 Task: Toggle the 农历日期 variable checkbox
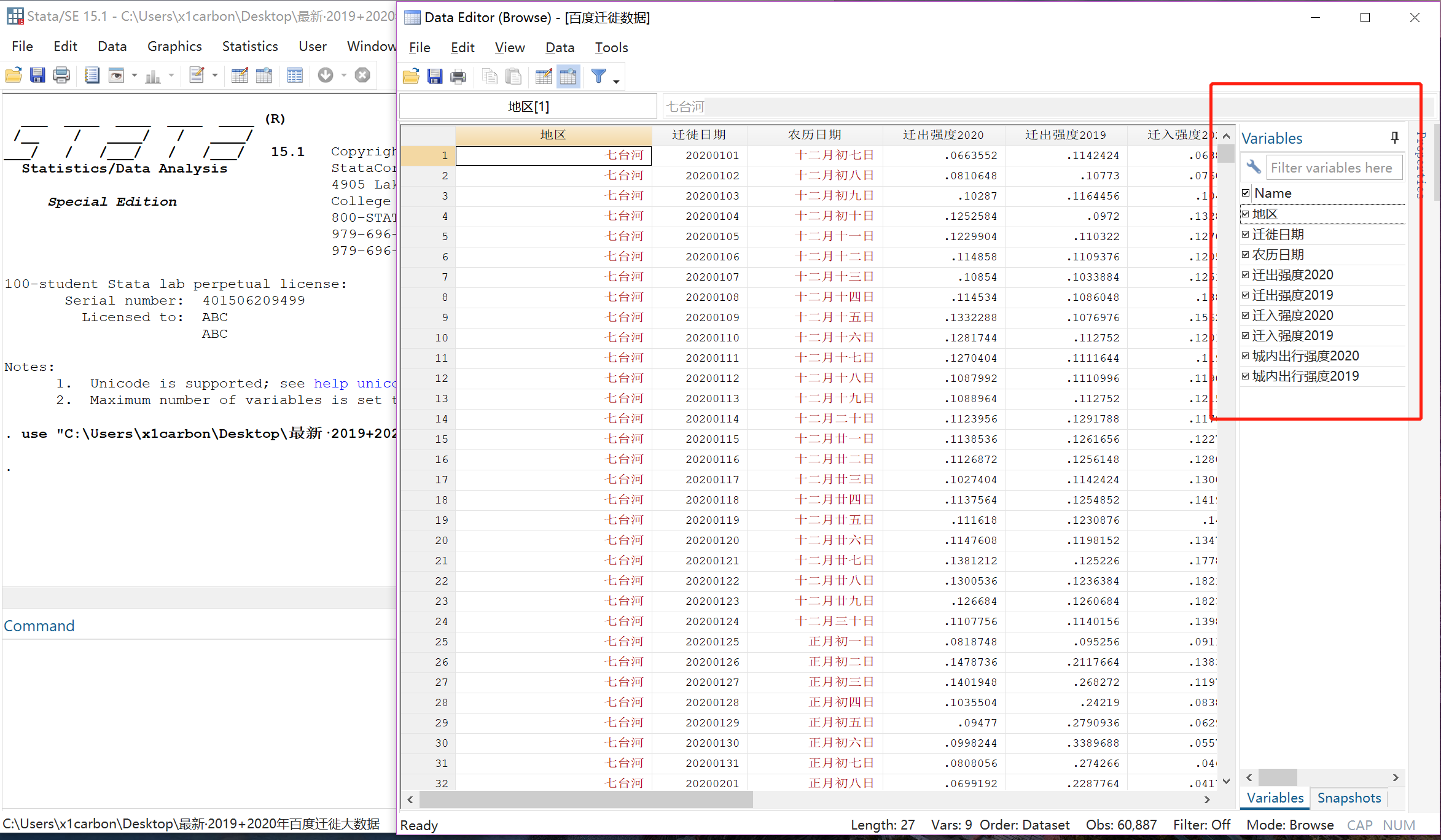pyautogui.click(x=1246, y=255)
